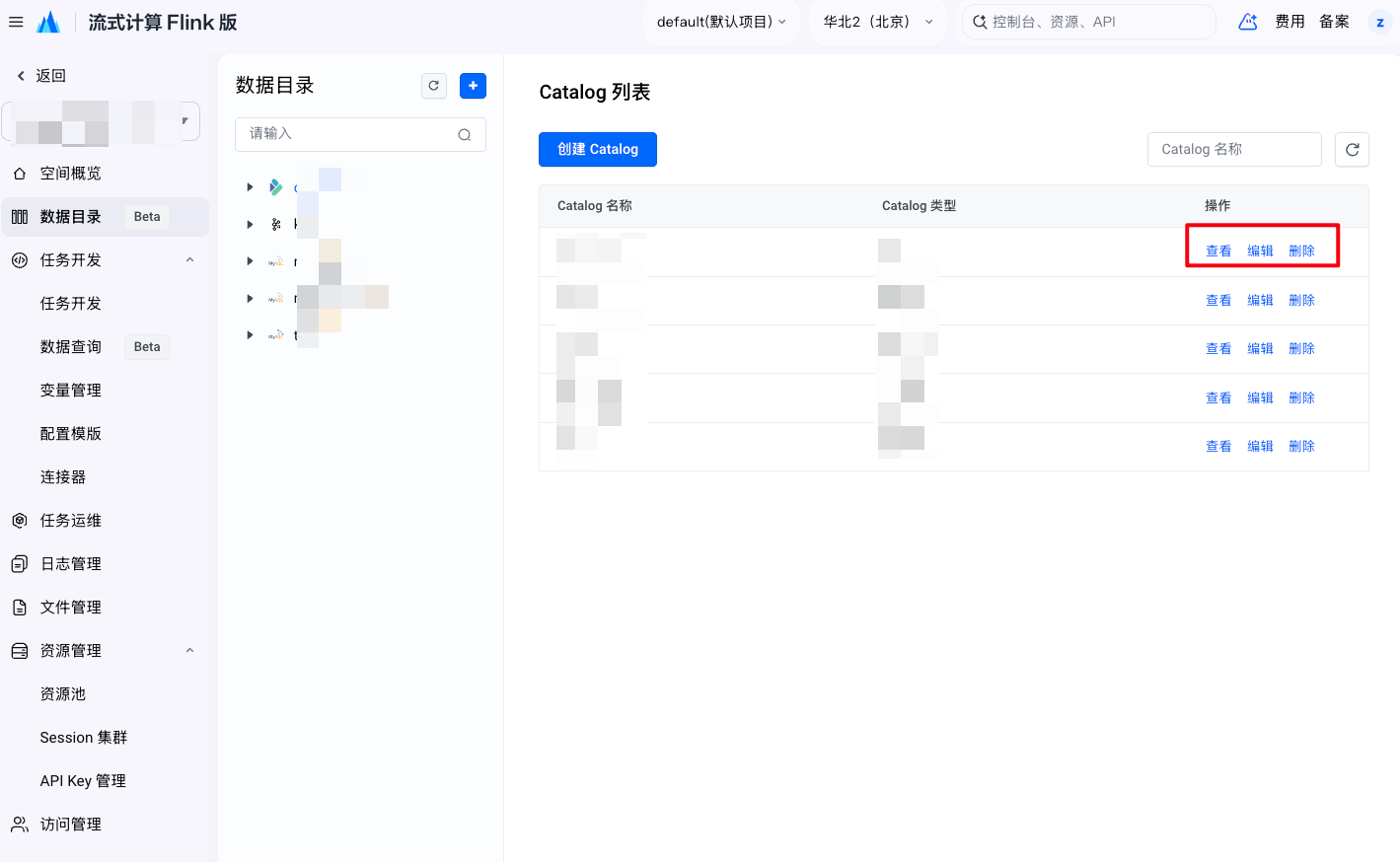Image resolution: width=1400 pixels, height=862 pixels.
Task: Click search magnifier in 请输入 box
Action: tap(464, 135)
